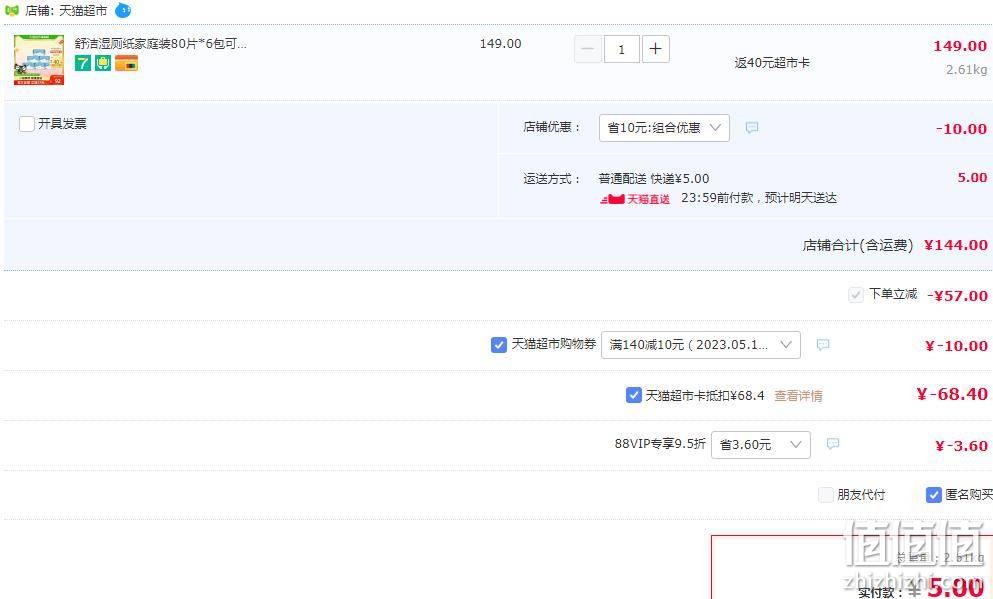Screen dimensions: 993x599
Task: Click the unit price 149.00 text
Action: tap(500, 44)
